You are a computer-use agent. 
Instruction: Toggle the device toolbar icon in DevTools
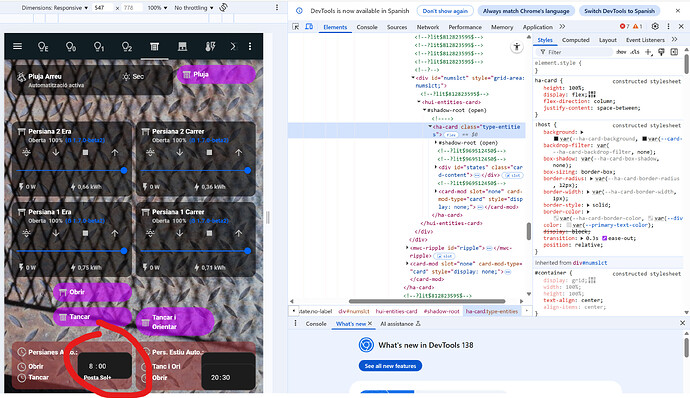tap(309, 27)
